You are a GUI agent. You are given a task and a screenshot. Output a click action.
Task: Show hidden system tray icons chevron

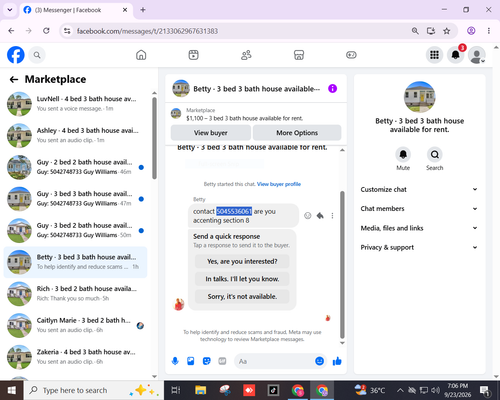click(400, 390)
